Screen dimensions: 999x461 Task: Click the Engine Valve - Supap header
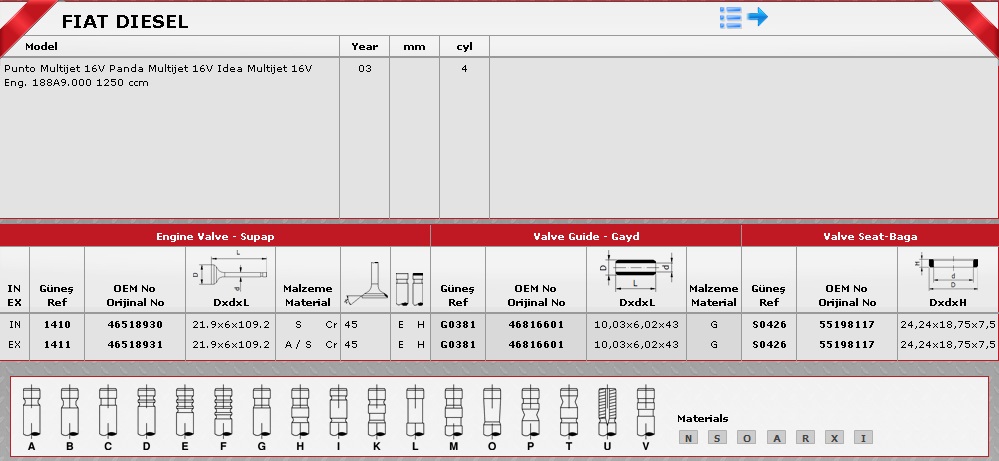(x=215, y=237)
